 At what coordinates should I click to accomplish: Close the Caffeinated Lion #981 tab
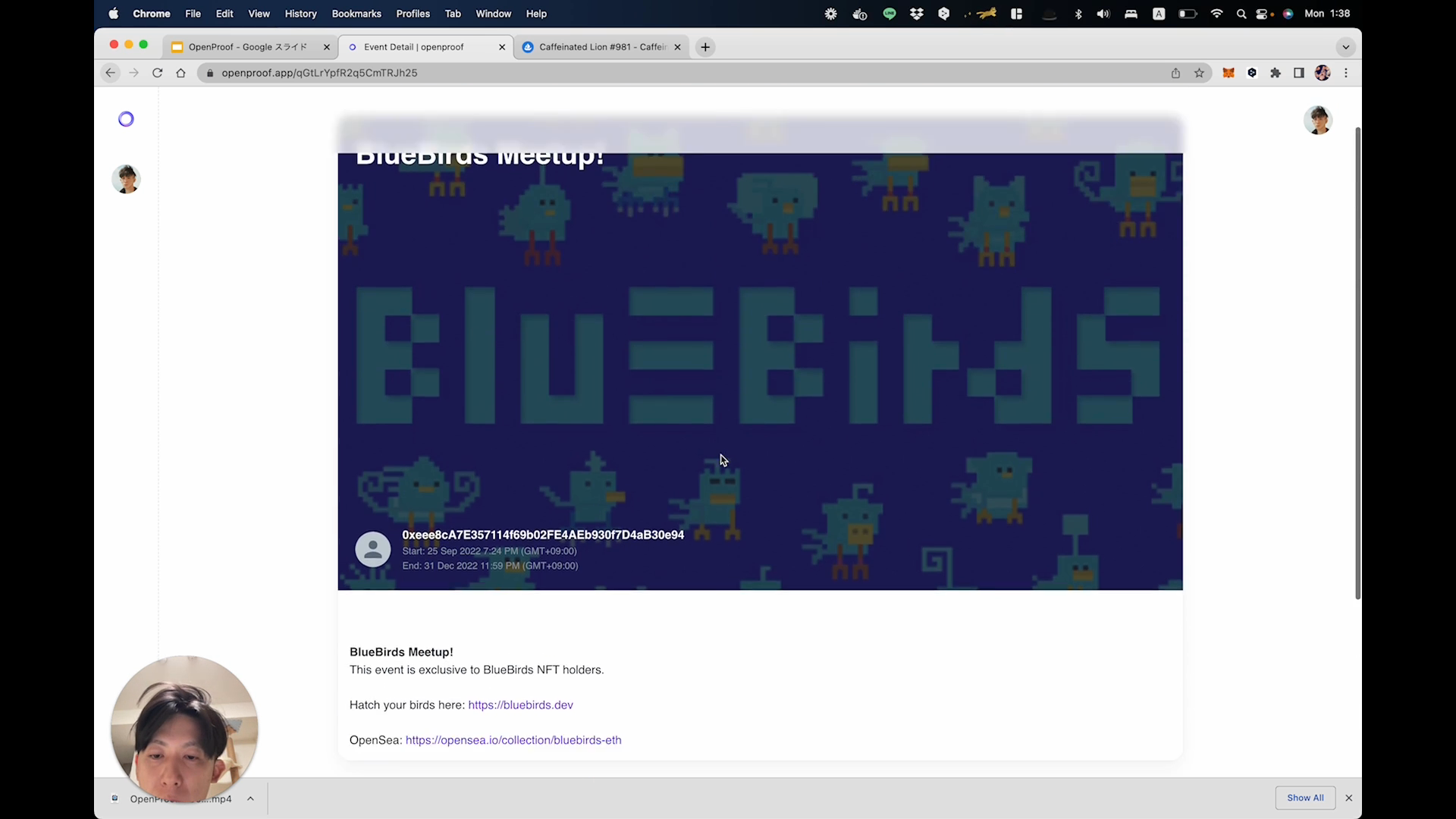click(x=677, y=47)
